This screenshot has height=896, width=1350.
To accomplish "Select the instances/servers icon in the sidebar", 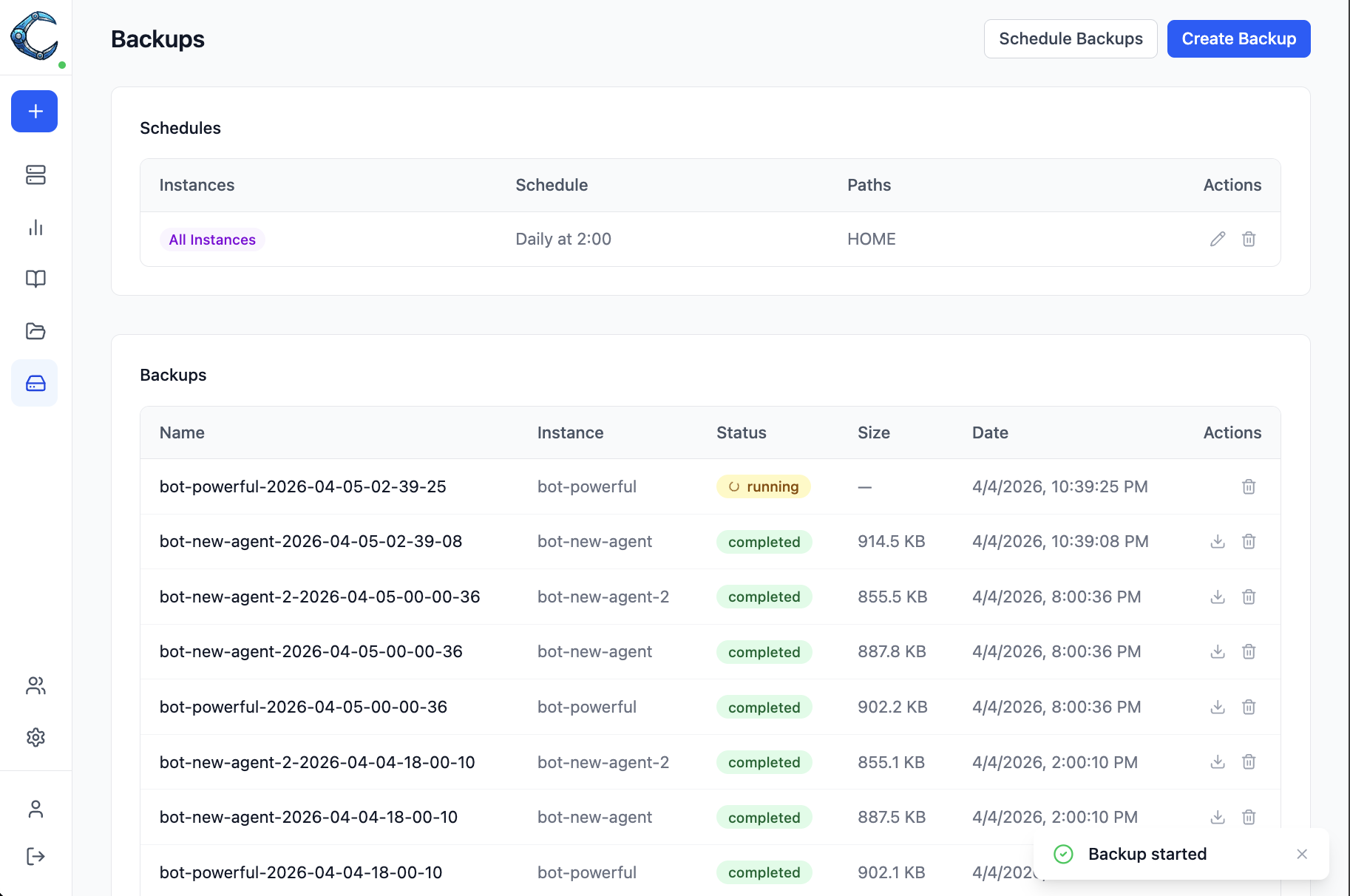I will (x=34, y=175).
